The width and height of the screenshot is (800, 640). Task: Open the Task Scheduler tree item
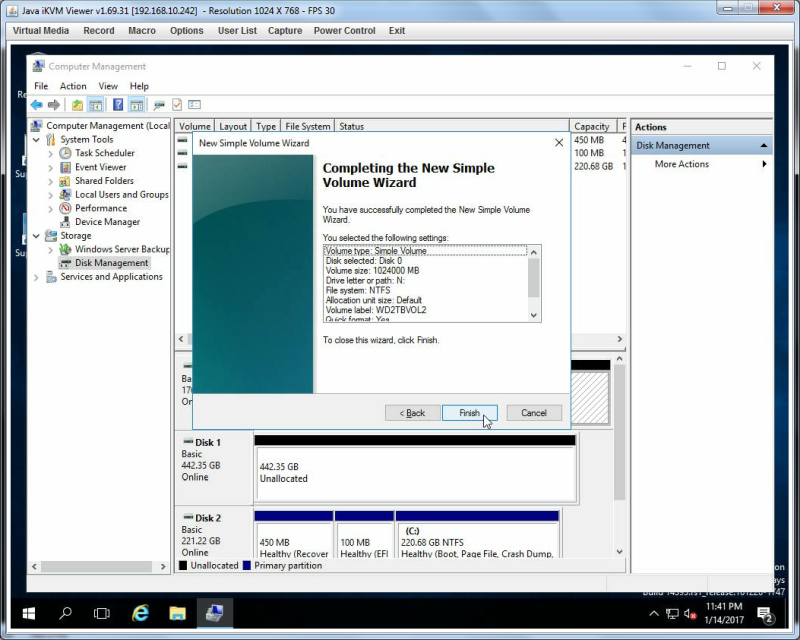tap(105, 153)
